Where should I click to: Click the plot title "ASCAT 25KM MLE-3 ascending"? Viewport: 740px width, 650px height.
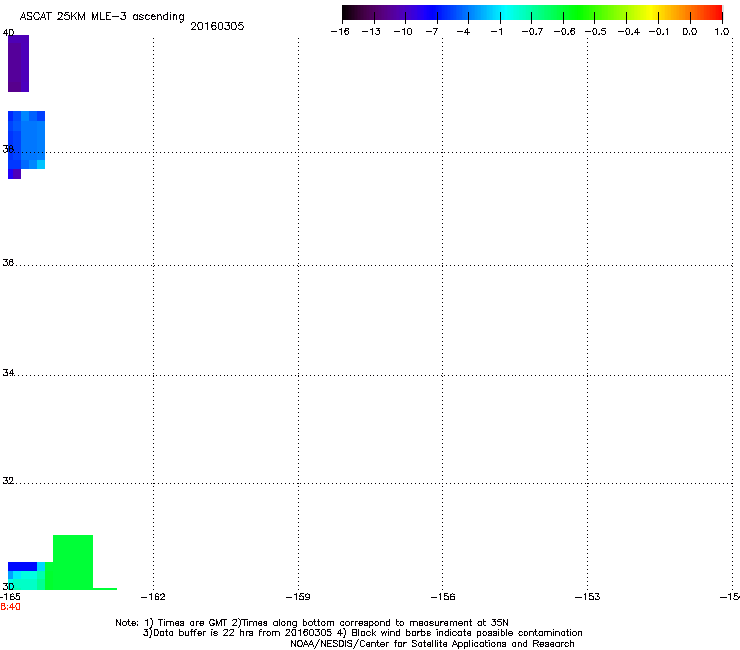pos(102,17)
